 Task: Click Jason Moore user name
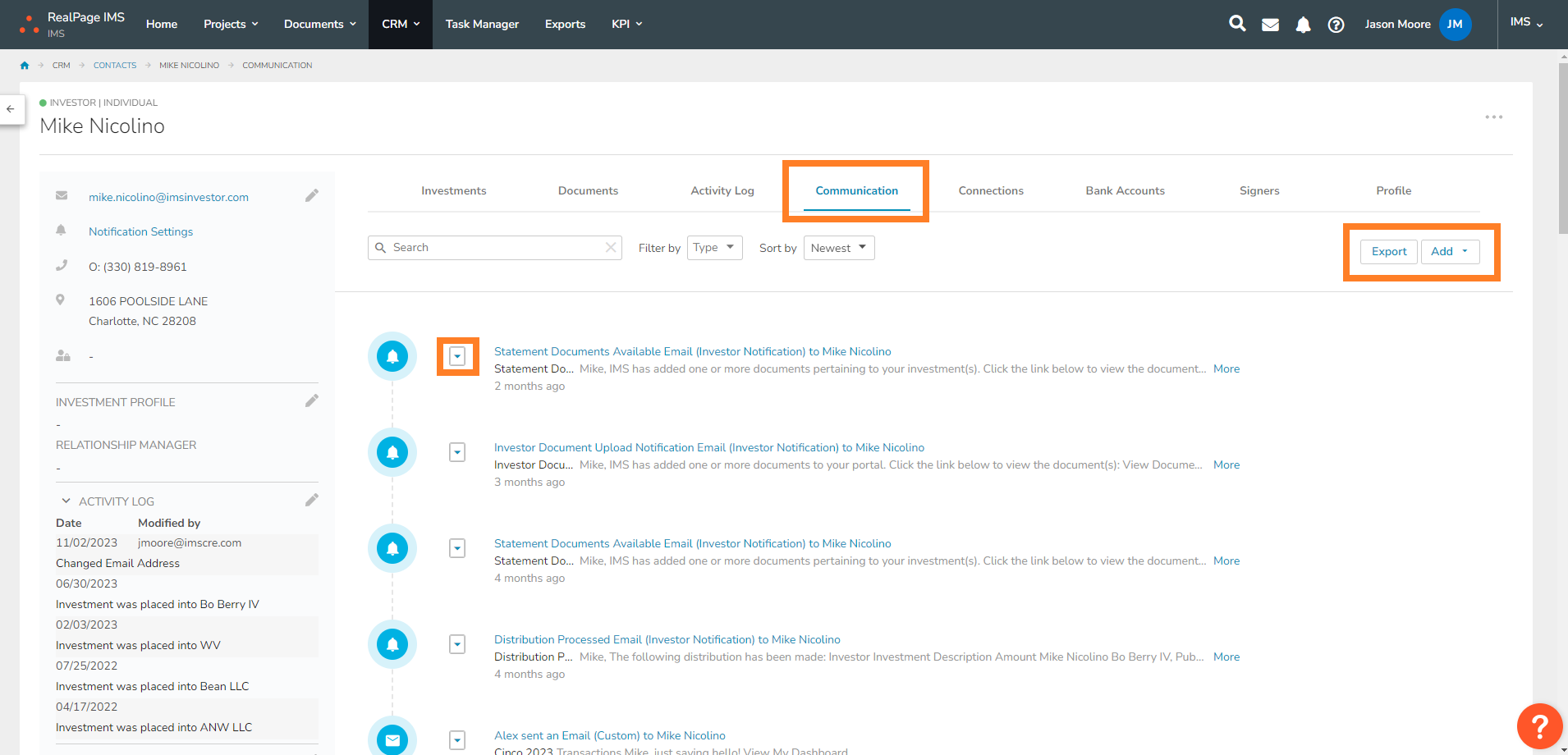point(1397,24)
